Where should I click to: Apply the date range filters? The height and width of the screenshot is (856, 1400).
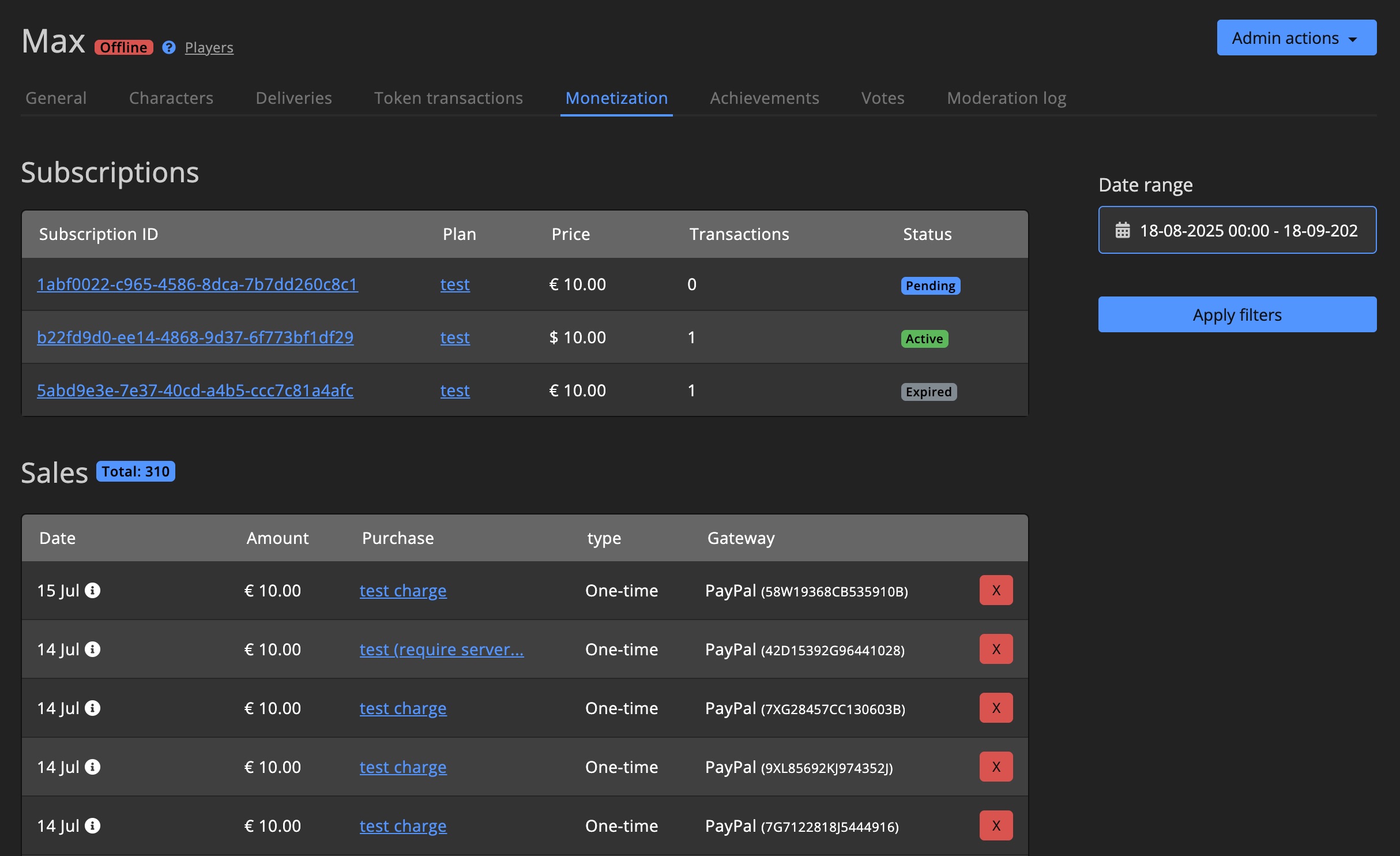point(1237,314)
